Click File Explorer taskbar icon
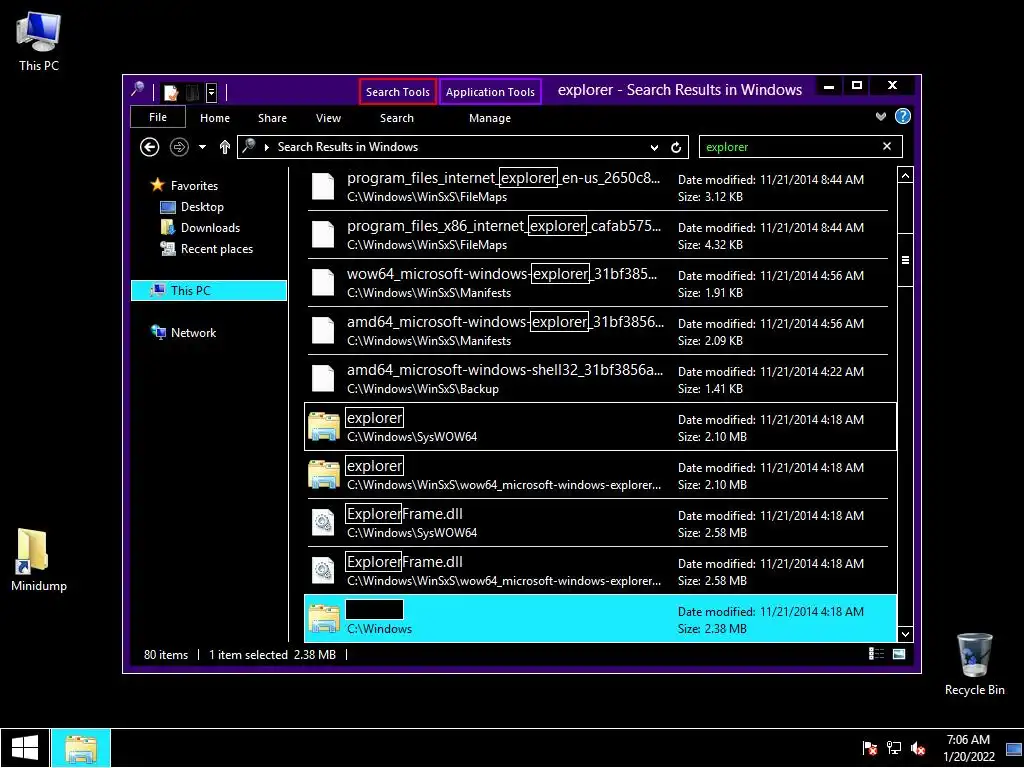Image resolution: width=1024 pixels, height=768 pixels. click(x=81, y=748)
